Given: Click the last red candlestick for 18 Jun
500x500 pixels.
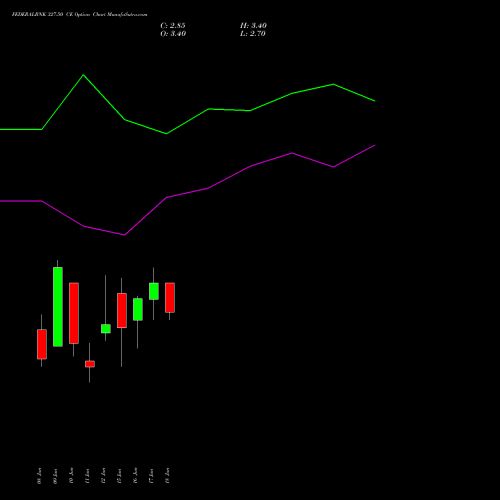Looking at the screenshot, I should tap(170, 297).
